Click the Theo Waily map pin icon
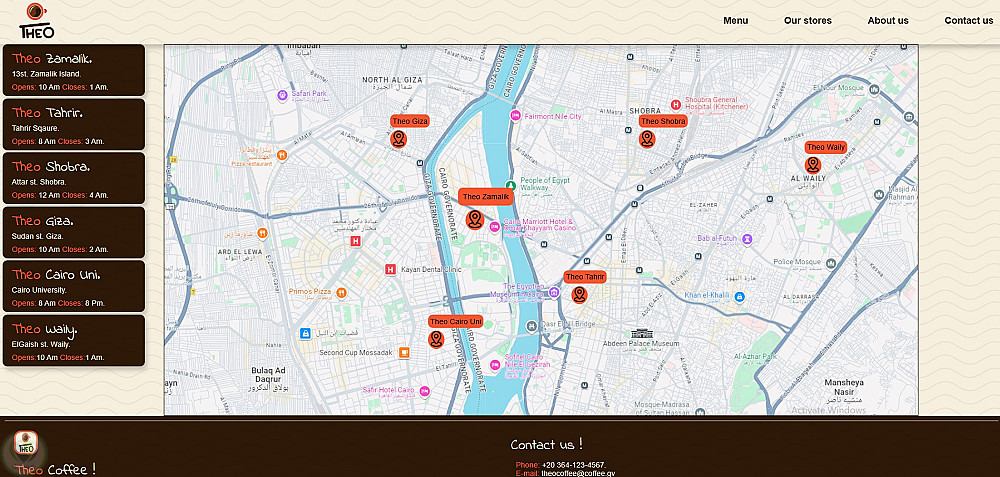The image size is (1000, 477). [x=812, y=165]
